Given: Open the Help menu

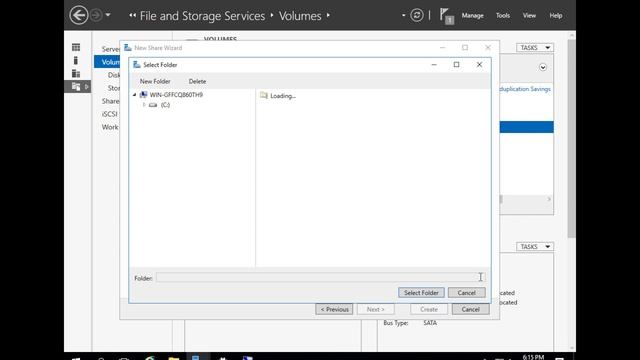Looking at the screenshot, I should pos(556,16).
